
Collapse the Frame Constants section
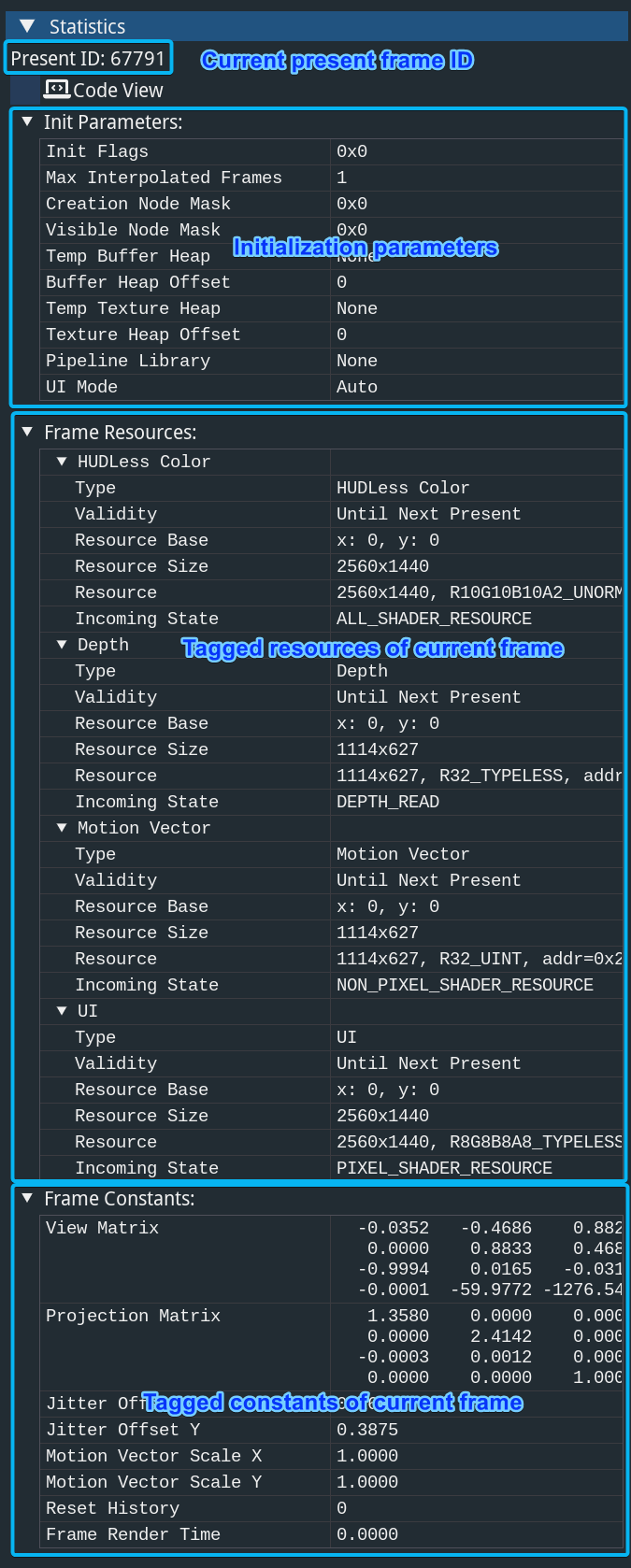point(27,1198)
